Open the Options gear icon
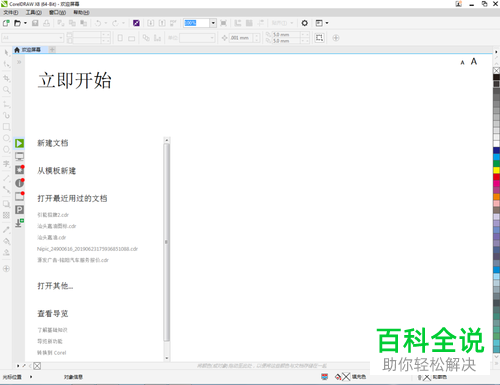The height and width of the screenshot is (385, 500). tap(304, 23)
